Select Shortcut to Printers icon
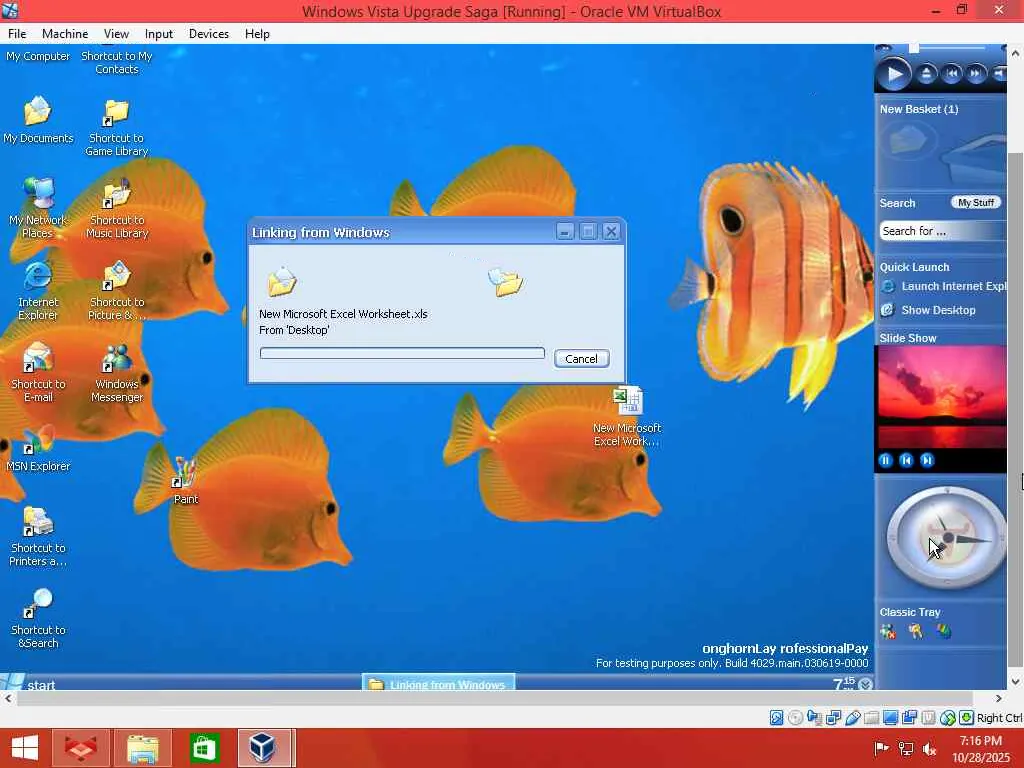The width and height of the screenshot is (1024, 768). tap(38, 536)
